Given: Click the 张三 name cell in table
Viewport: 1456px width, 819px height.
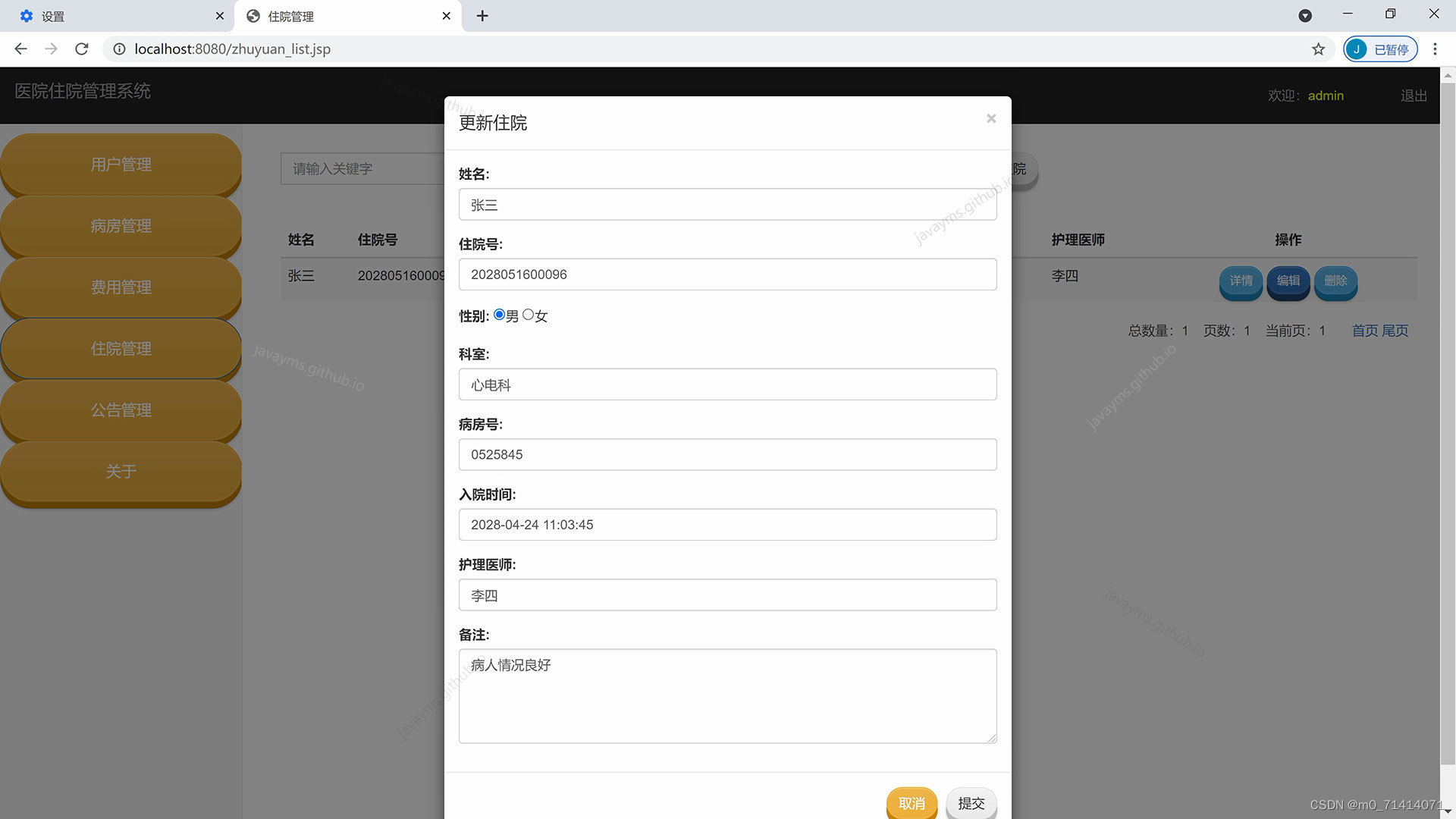Looking at the screenshot, I should [x=301, y=276].
